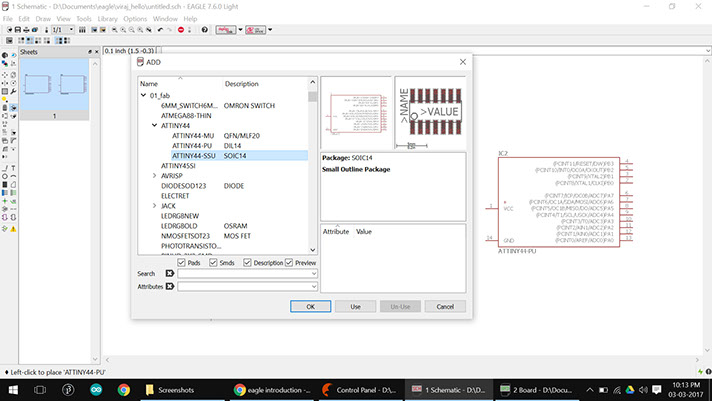Select the ATTINY44-PU device row

[239, 145]
